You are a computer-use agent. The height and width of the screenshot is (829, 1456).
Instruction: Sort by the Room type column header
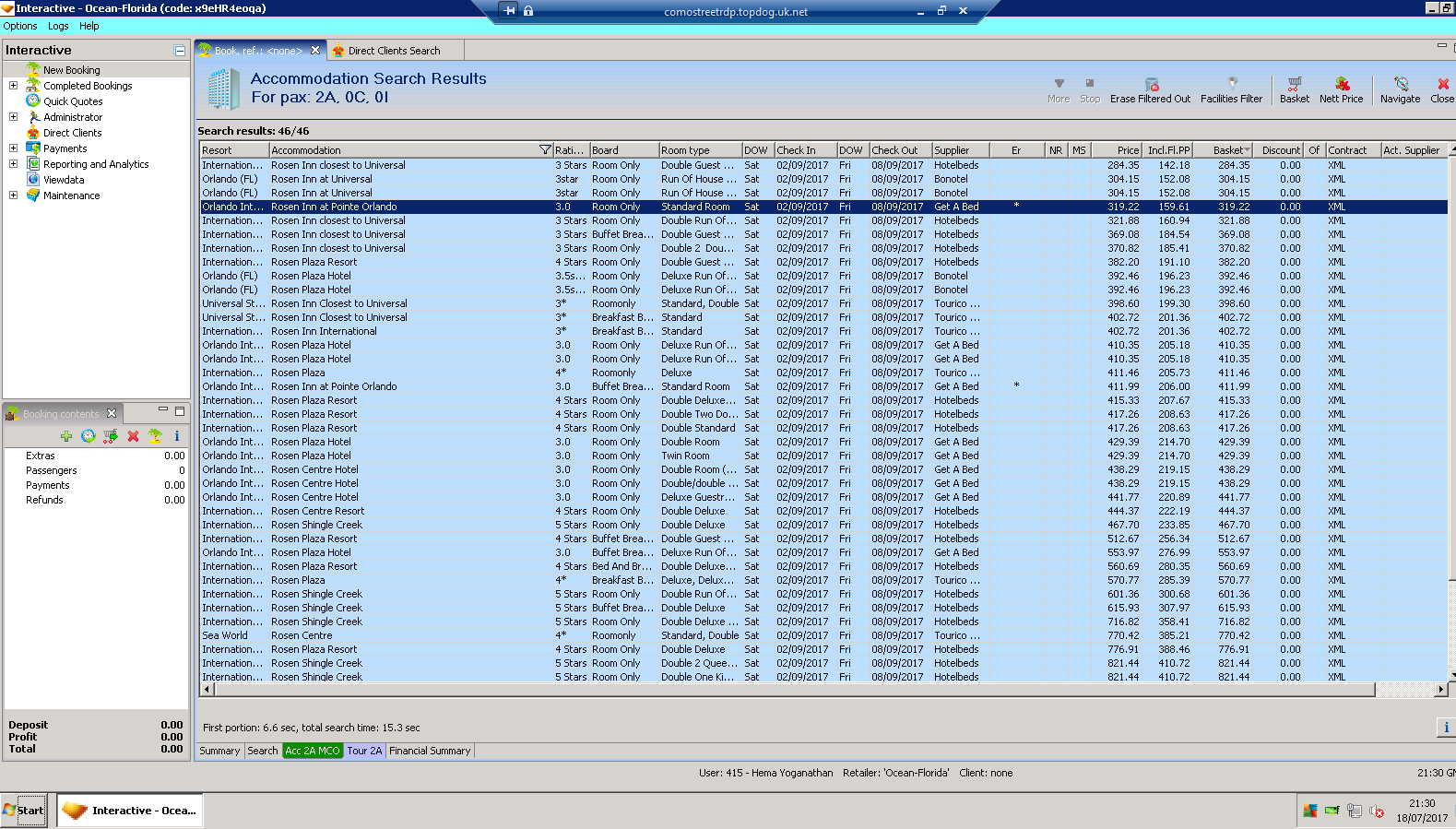701,150
